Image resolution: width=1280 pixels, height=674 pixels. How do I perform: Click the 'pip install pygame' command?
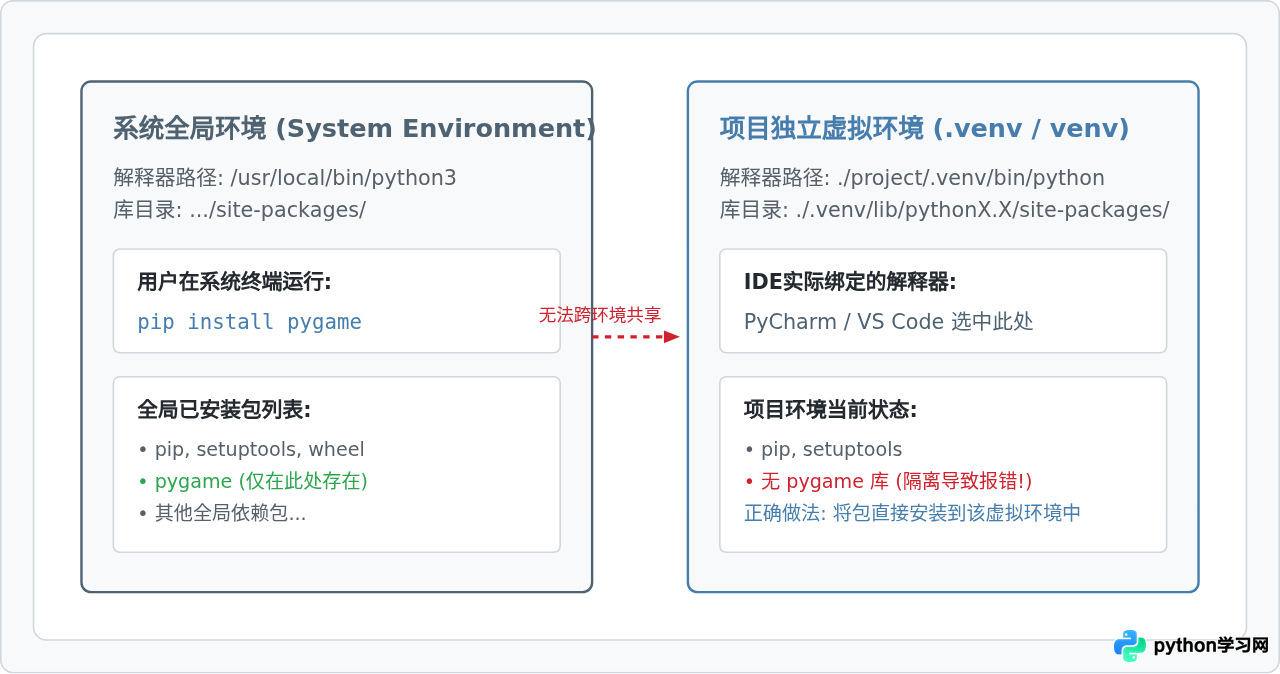pyautogui.click(x=249, y=322)
